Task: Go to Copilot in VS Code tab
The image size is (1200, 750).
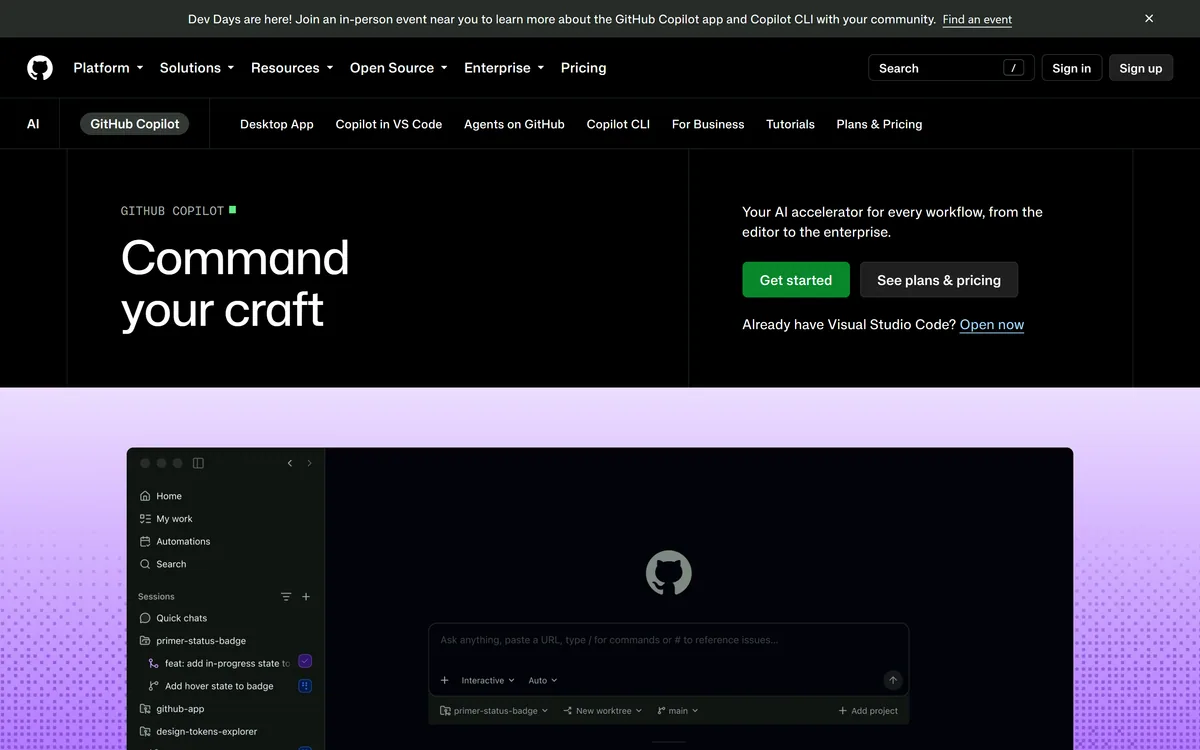Action: [389, 124]
